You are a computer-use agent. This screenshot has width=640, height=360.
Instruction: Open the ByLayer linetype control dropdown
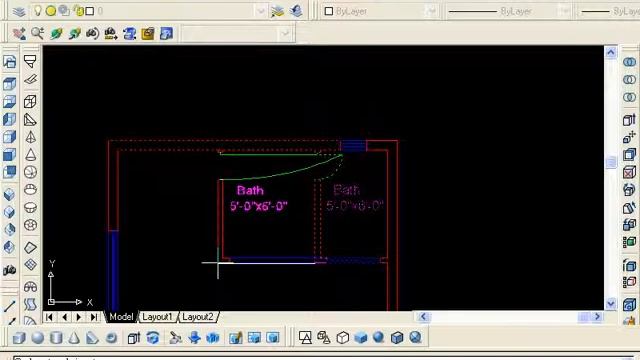click(x=564, y=11)
